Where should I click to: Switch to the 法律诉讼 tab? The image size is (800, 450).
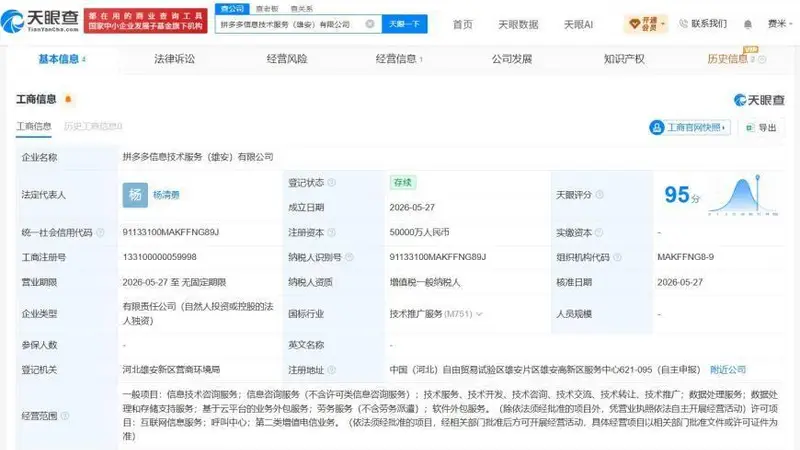[x=174, y=59]
